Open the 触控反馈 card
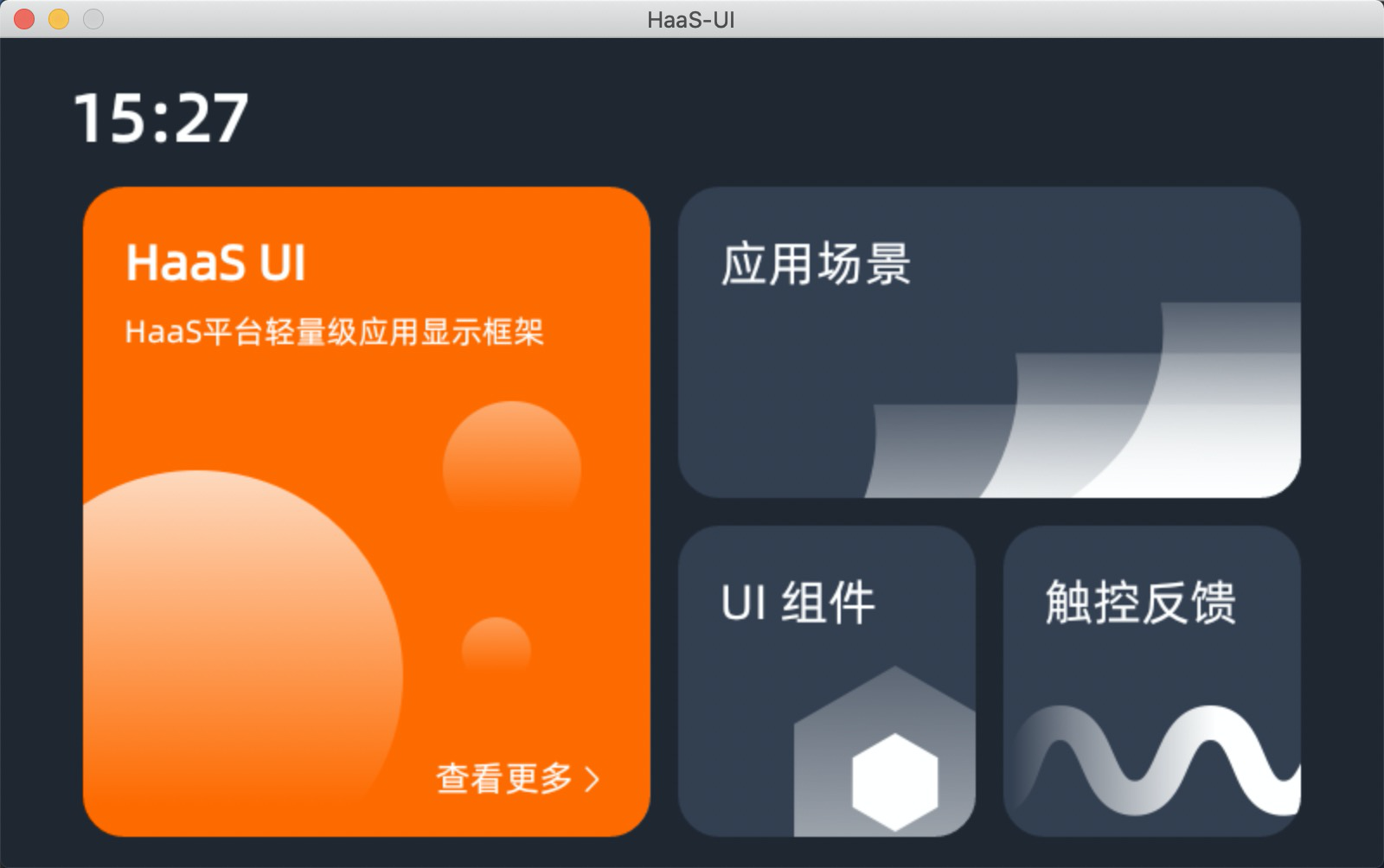This screenshot has height=868, width=1384. click(1151, 680)
